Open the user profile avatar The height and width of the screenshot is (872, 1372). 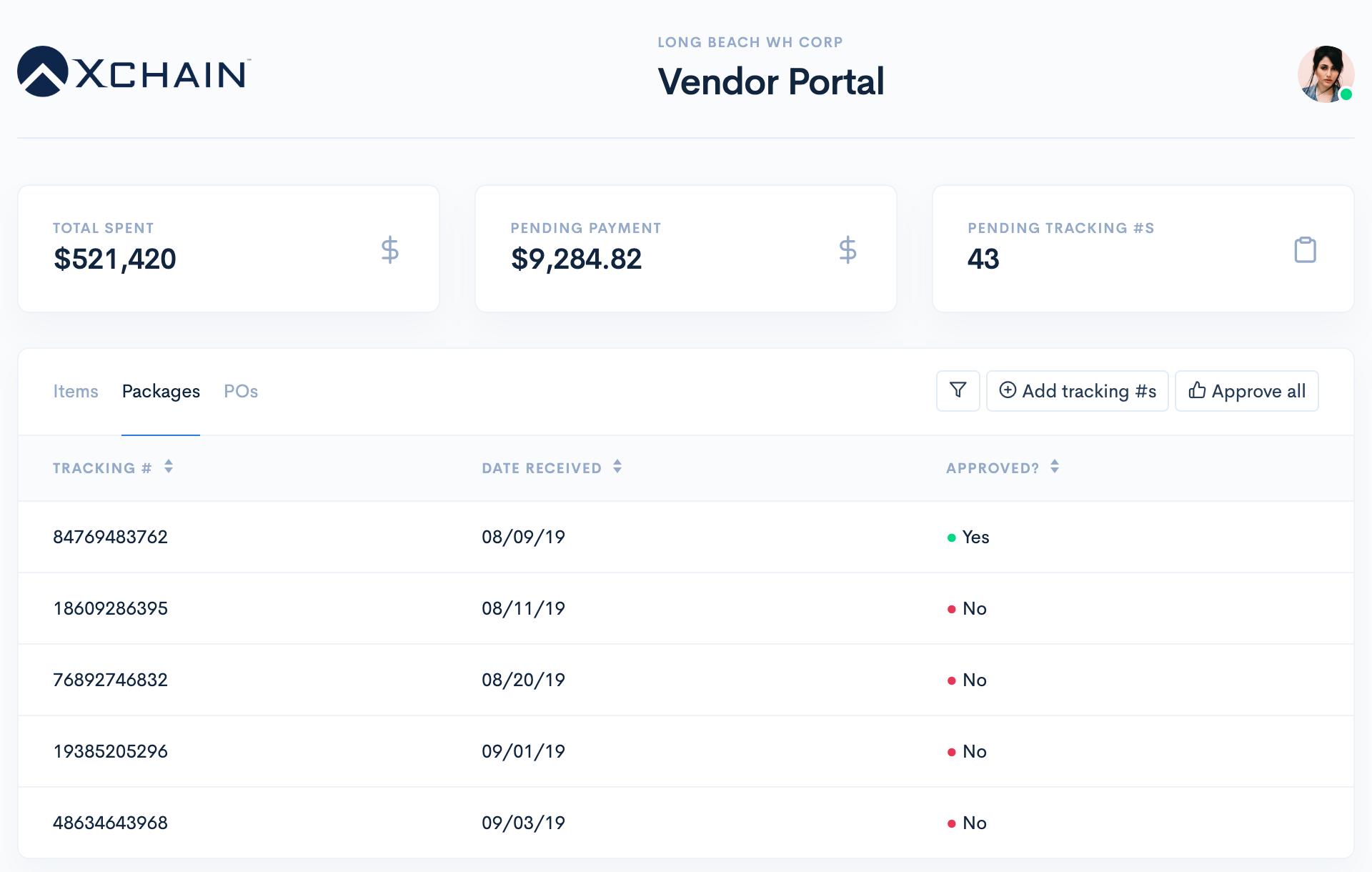(x=1326, y=74)
